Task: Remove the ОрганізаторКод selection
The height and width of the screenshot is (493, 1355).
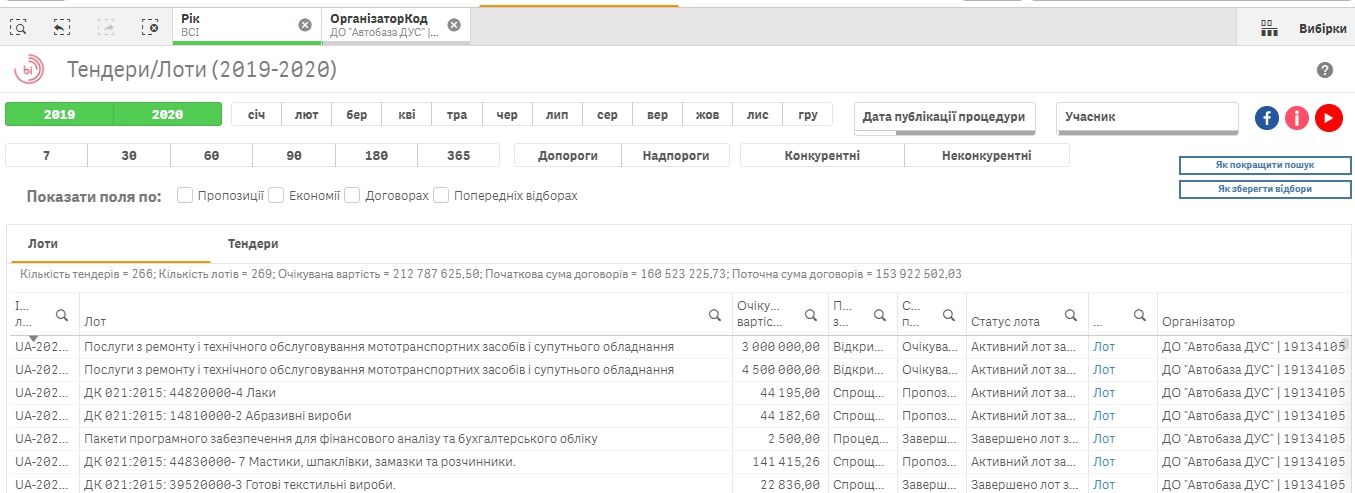Action: click(454, 25)
